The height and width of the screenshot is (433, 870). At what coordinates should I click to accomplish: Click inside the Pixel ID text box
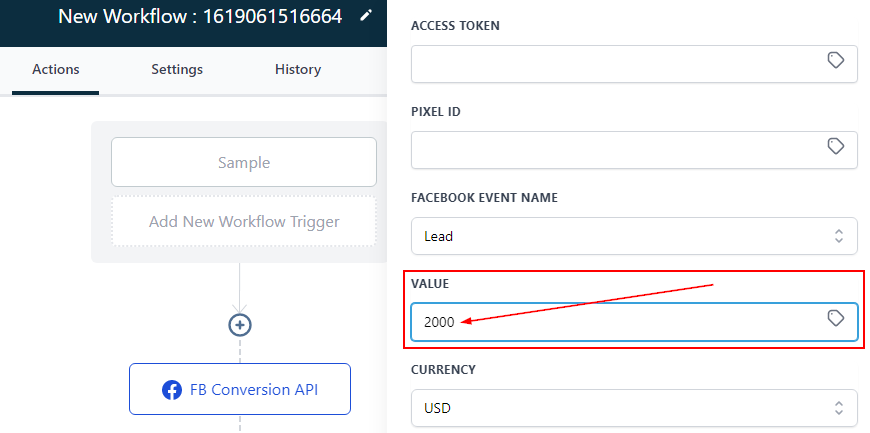(615, 148)
